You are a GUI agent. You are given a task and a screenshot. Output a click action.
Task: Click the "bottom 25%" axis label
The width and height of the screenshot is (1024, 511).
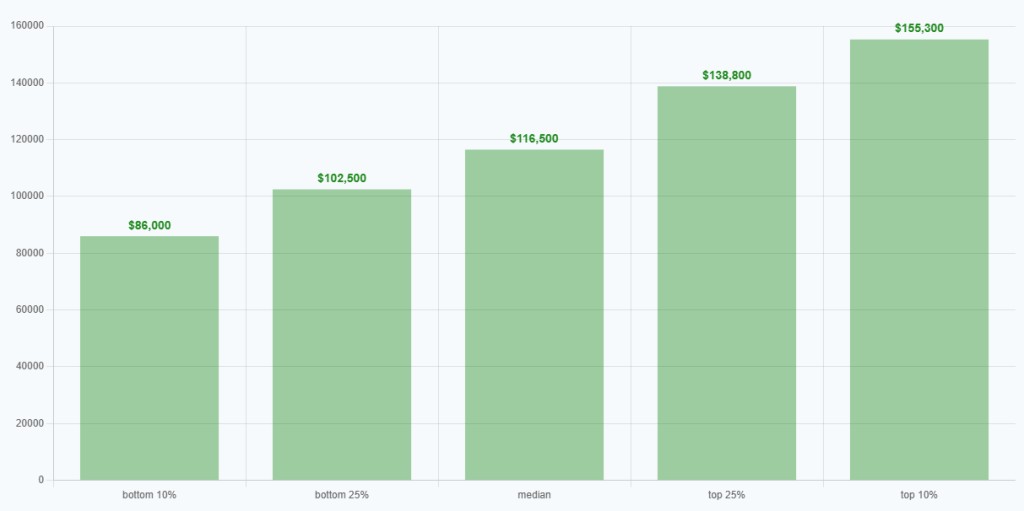(342, 495)
